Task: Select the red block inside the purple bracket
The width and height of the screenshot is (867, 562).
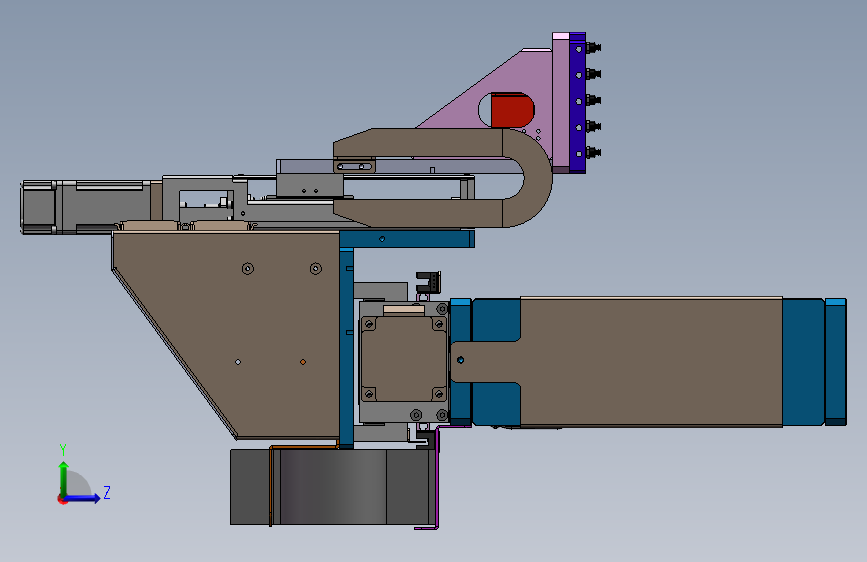Action: [x=512, y=110]
